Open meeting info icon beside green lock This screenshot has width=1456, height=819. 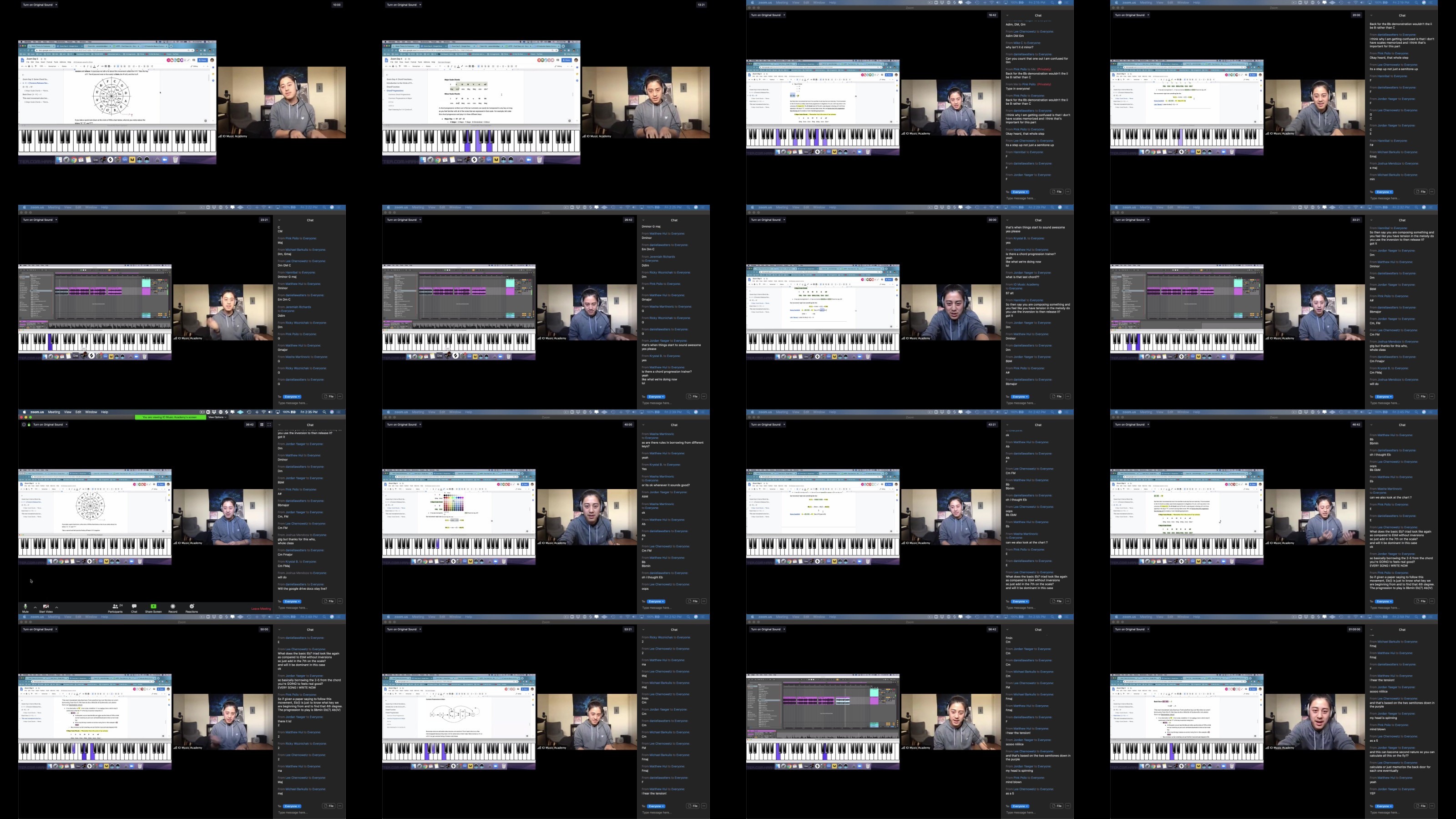pos(24,425)
